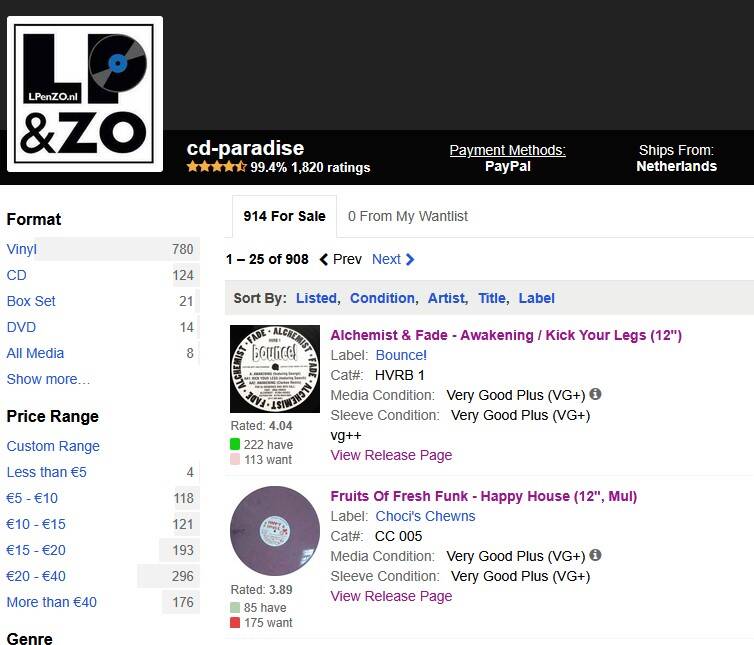Screen dimensions: 754x645
Task: View Release Page for Fruits Of Fresh Funk
Action: 391,596
